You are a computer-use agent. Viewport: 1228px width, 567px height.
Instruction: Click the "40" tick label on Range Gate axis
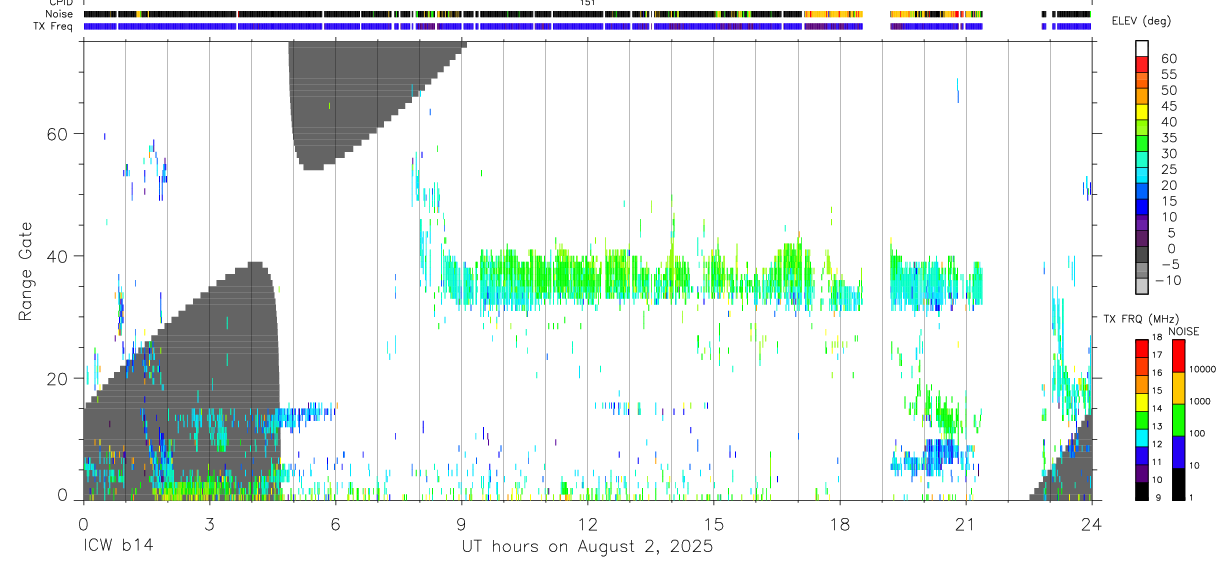click(x=59, y=256)
